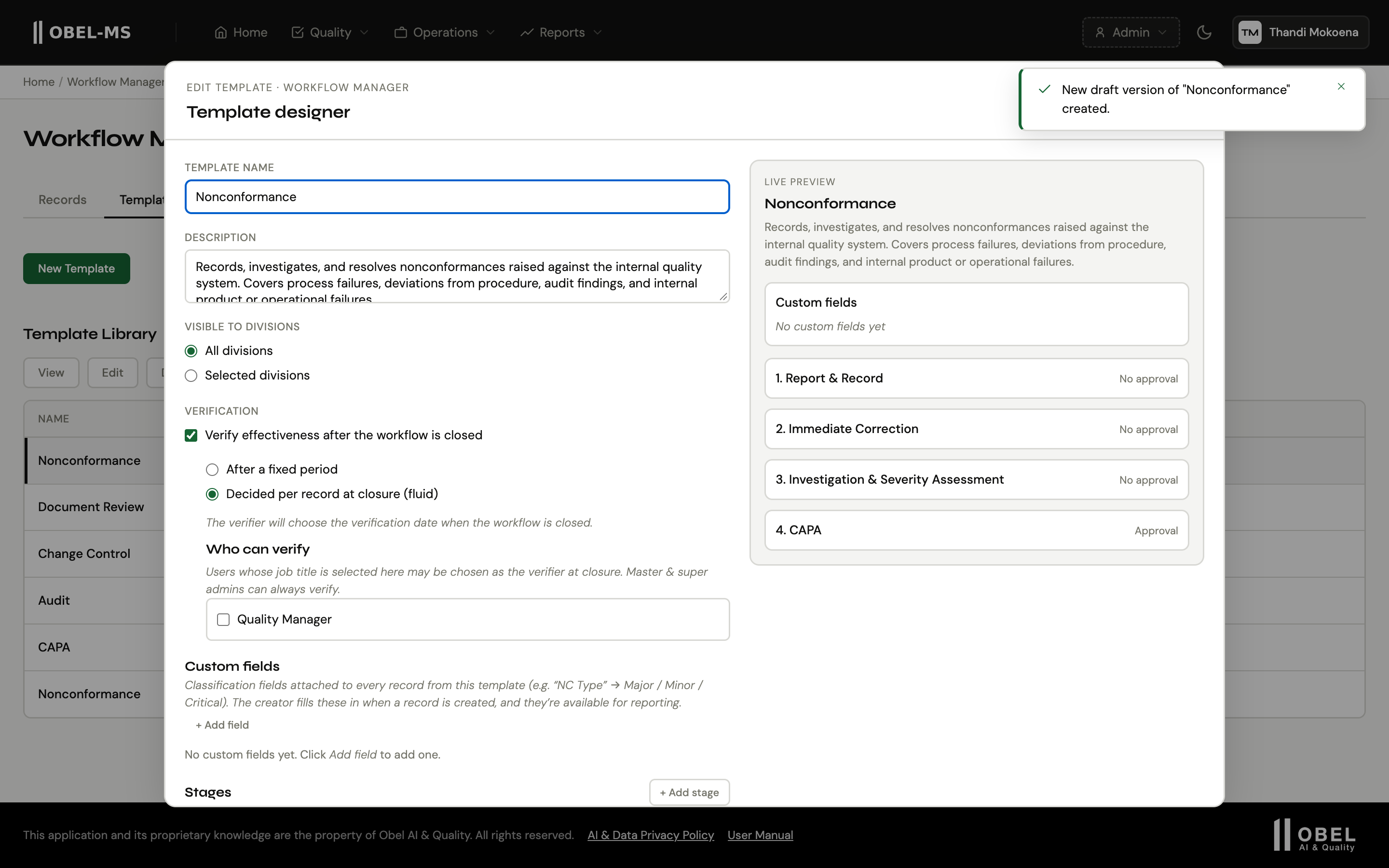Open the Admin dropdown chevron
Image resolution: width=1389 pixels, height=868 pixels.
(x=1162, y=33)
